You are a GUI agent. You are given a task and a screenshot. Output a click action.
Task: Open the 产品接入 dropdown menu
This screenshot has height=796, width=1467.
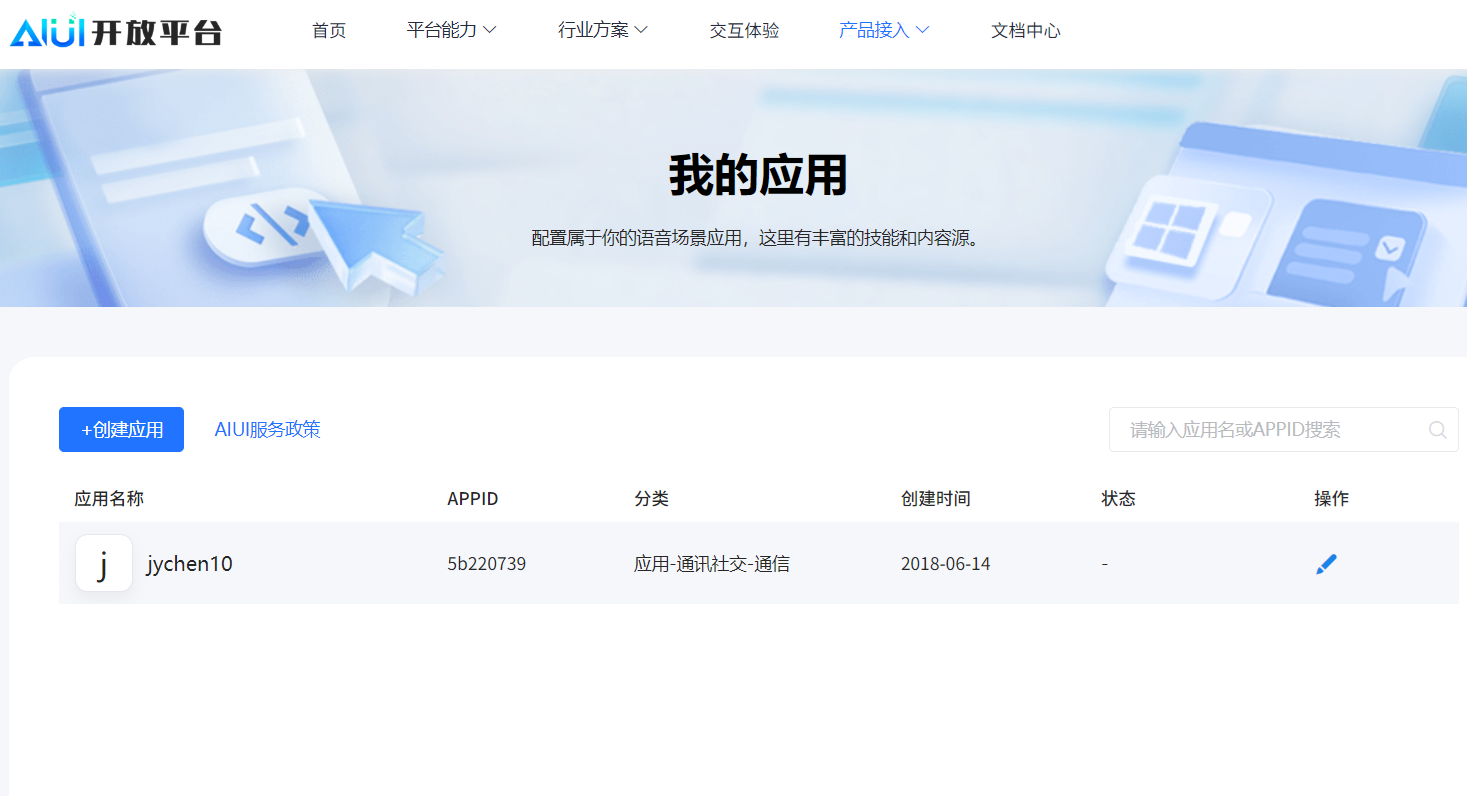[x=884, y=30]
